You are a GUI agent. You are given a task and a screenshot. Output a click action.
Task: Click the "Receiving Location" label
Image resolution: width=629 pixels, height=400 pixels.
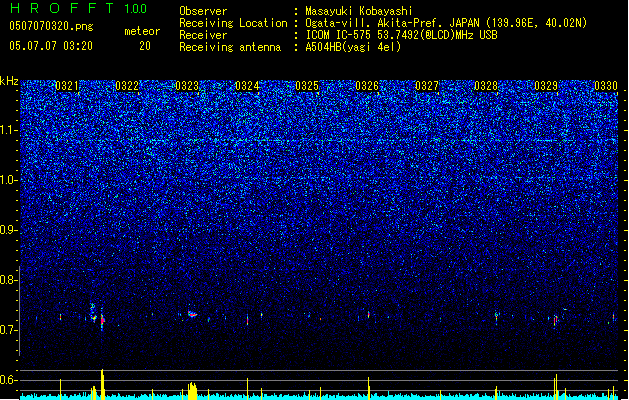(233, 23)
